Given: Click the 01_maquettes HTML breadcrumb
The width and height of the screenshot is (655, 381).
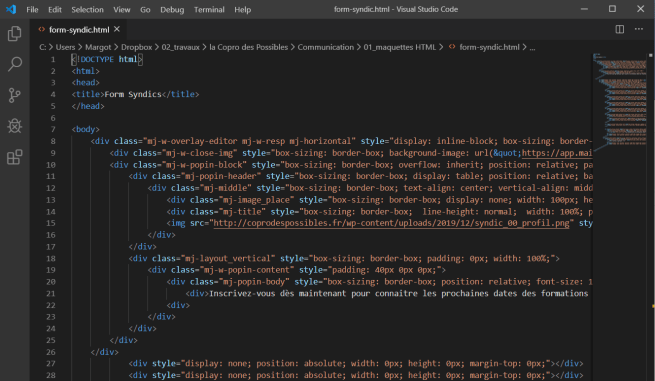Looking at the screenshot, I should [x=399, y=47].
